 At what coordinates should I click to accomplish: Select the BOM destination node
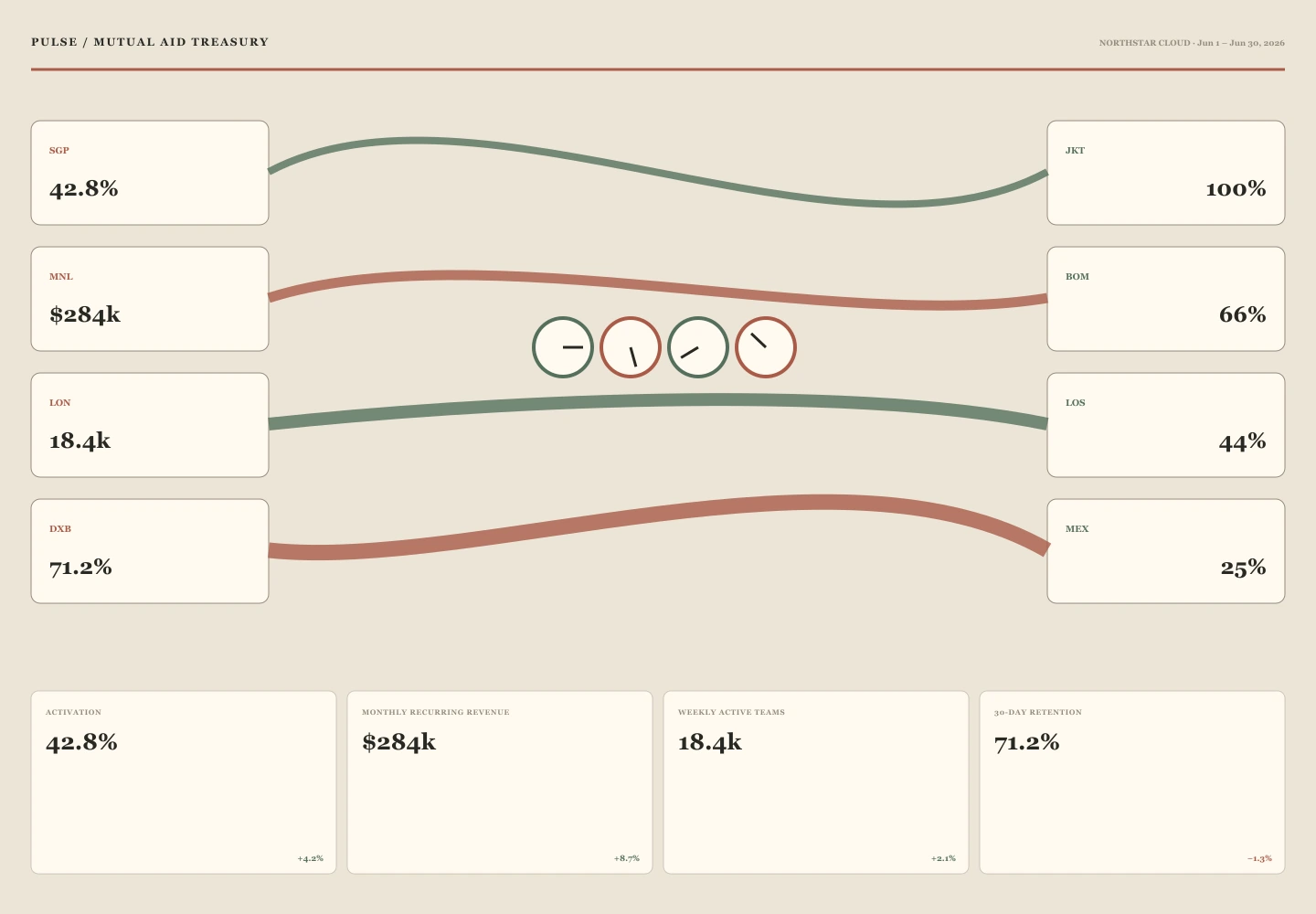point(1166,299)
